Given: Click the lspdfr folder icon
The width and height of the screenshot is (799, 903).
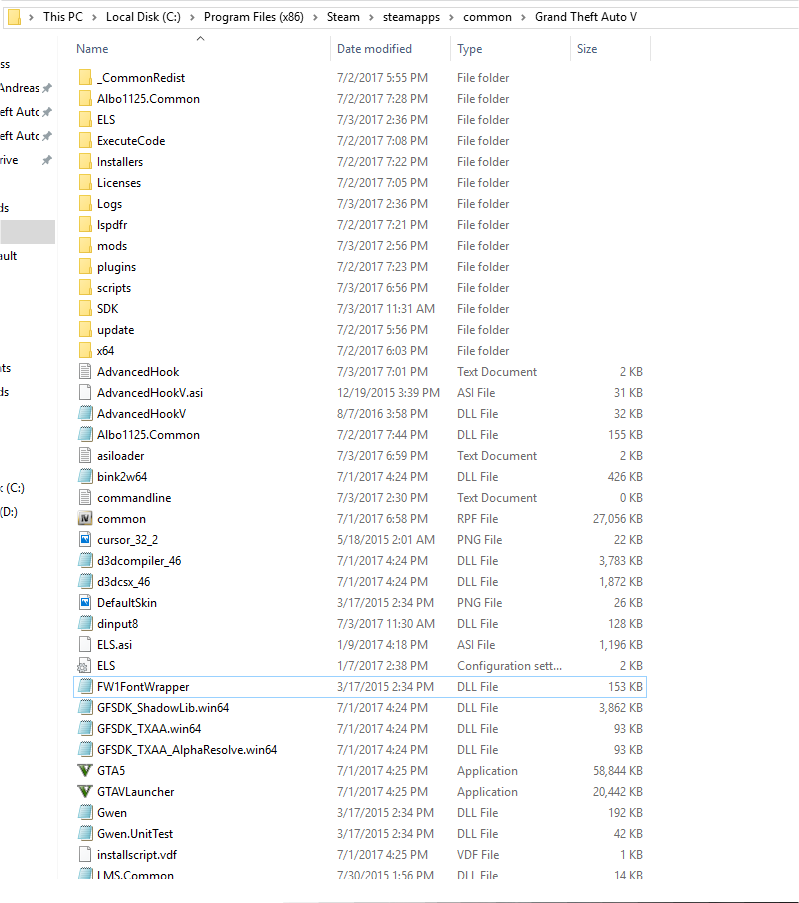Looking at the screenshot, I should tap(85, 225).
